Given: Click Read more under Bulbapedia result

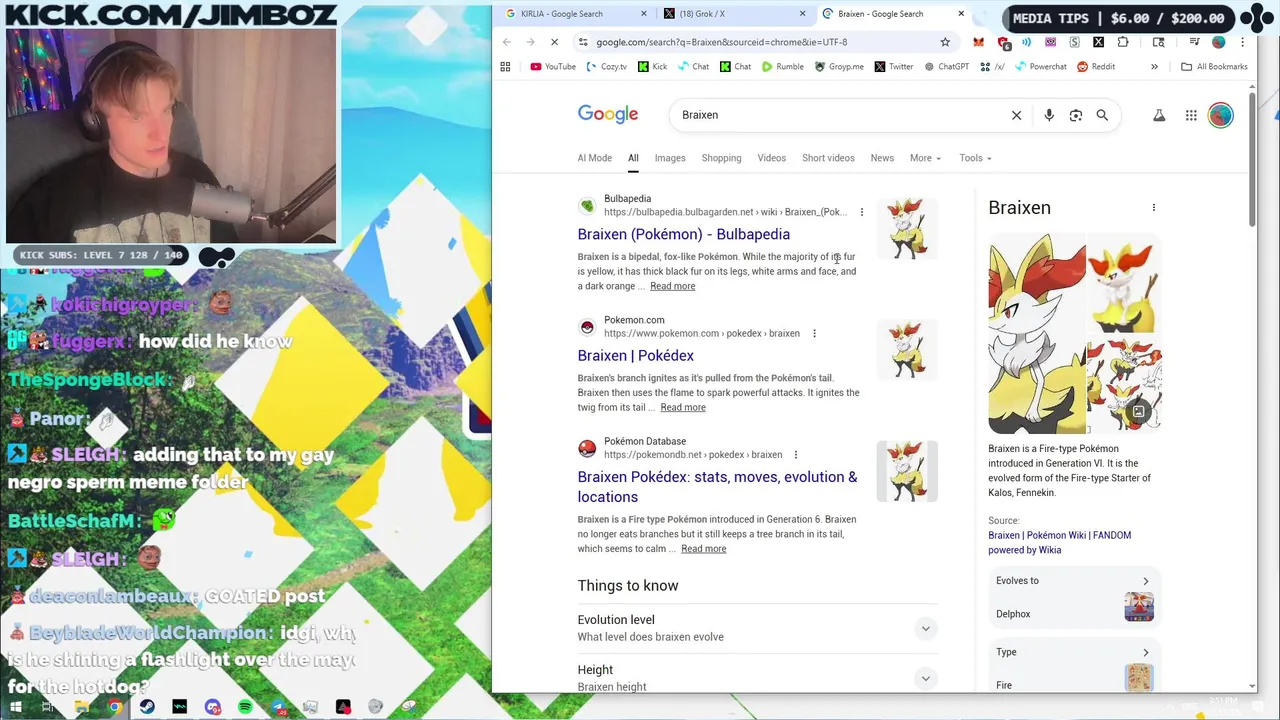Looking at the screenshot, I should [x=672, y=286].
